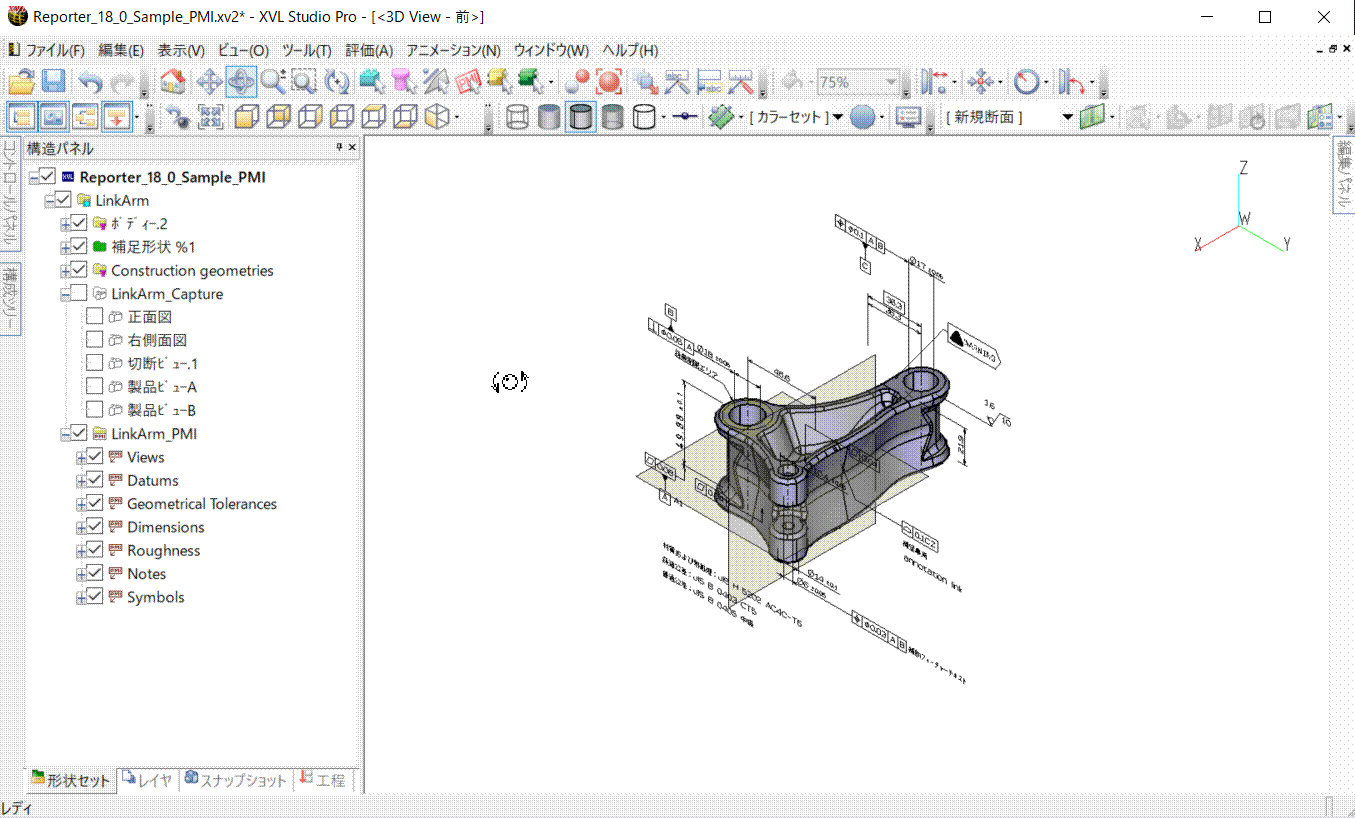1355x818 pixels.
Task: Uncheck the ボディー.2 checkbox
Action: 81,223
